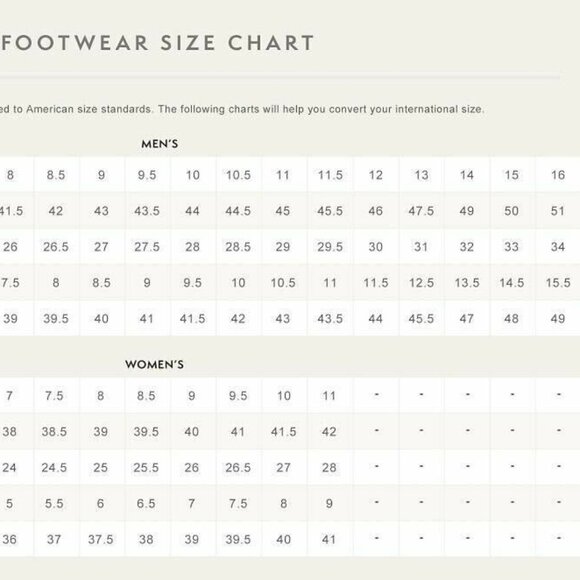
Task: Click the men's size 16 cell
Action: click(558, 175)
